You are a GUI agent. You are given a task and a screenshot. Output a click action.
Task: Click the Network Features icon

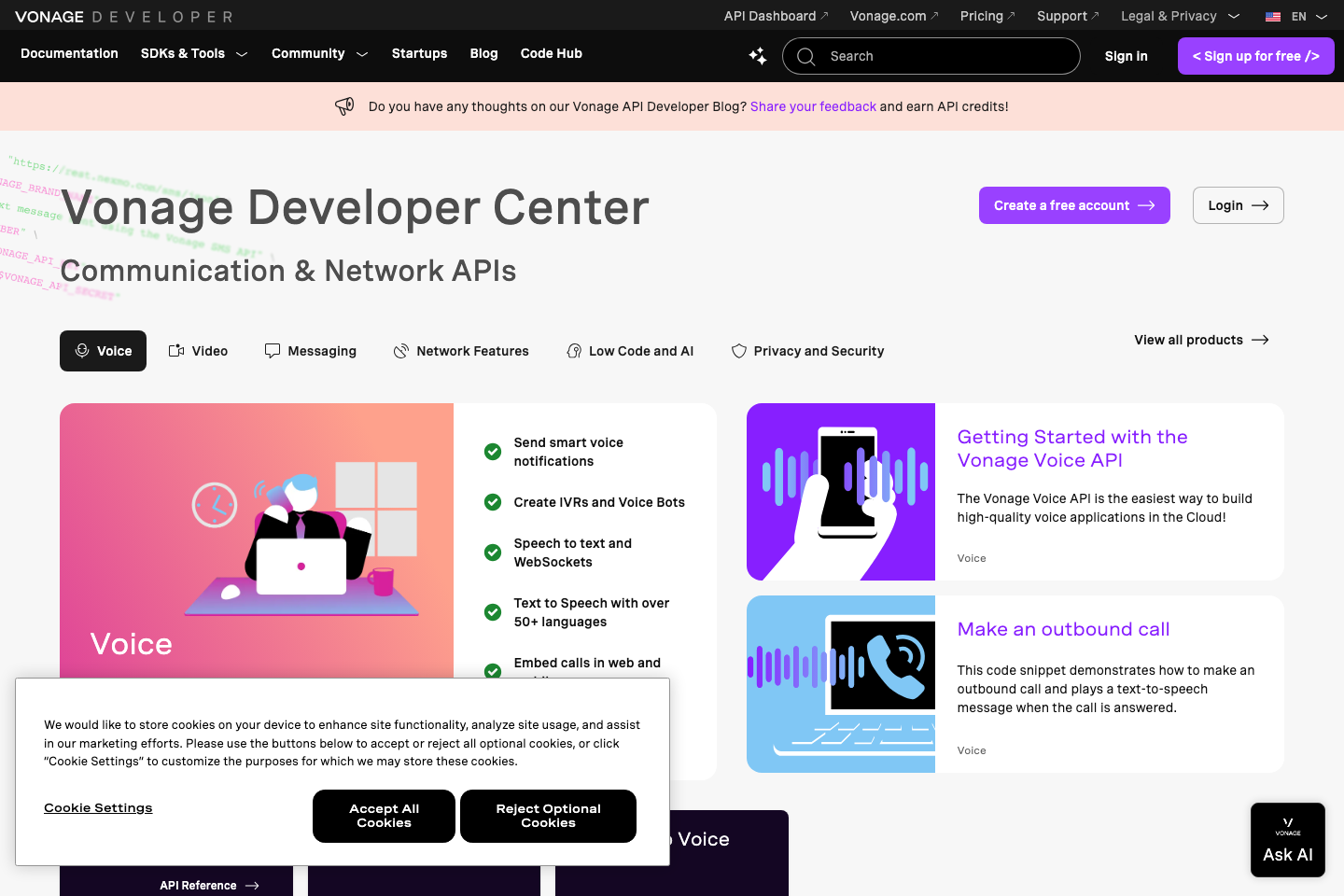point(400,350)
